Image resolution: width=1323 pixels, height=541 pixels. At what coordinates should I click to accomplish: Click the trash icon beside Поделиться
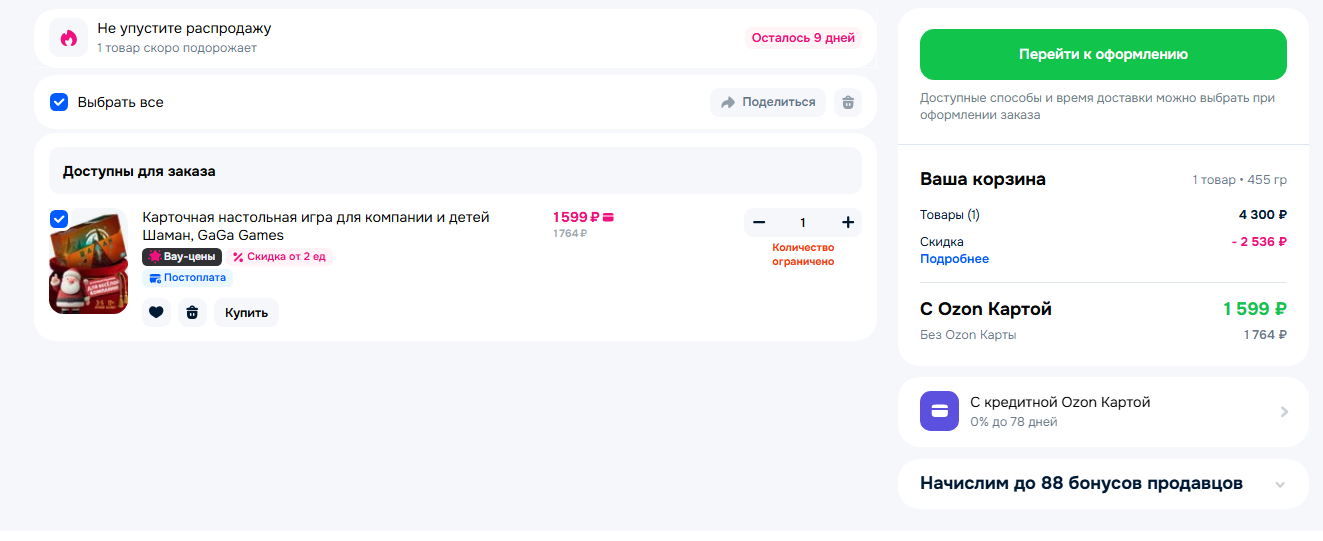coord(848,102)
